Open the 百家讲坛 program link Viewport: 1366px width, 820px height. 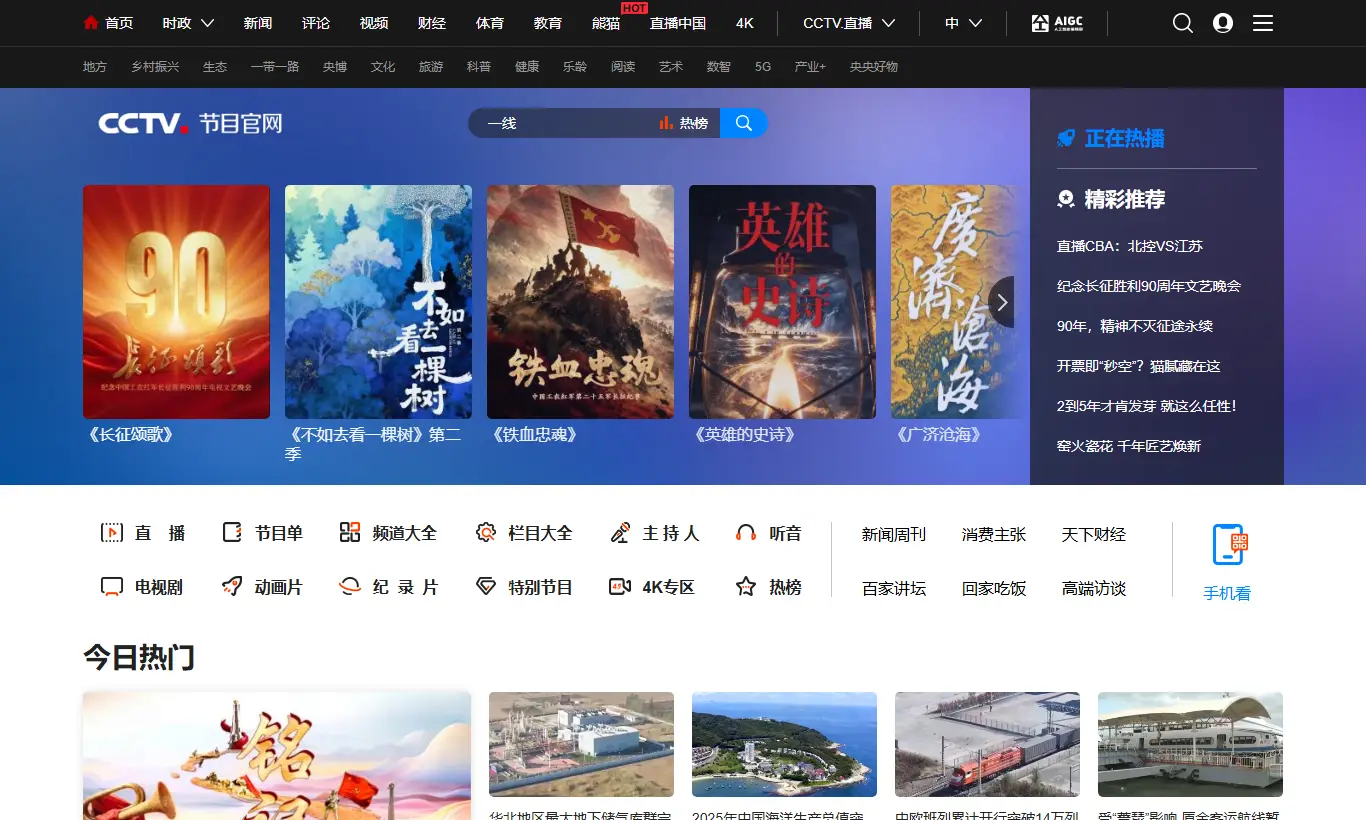(894, 589)
